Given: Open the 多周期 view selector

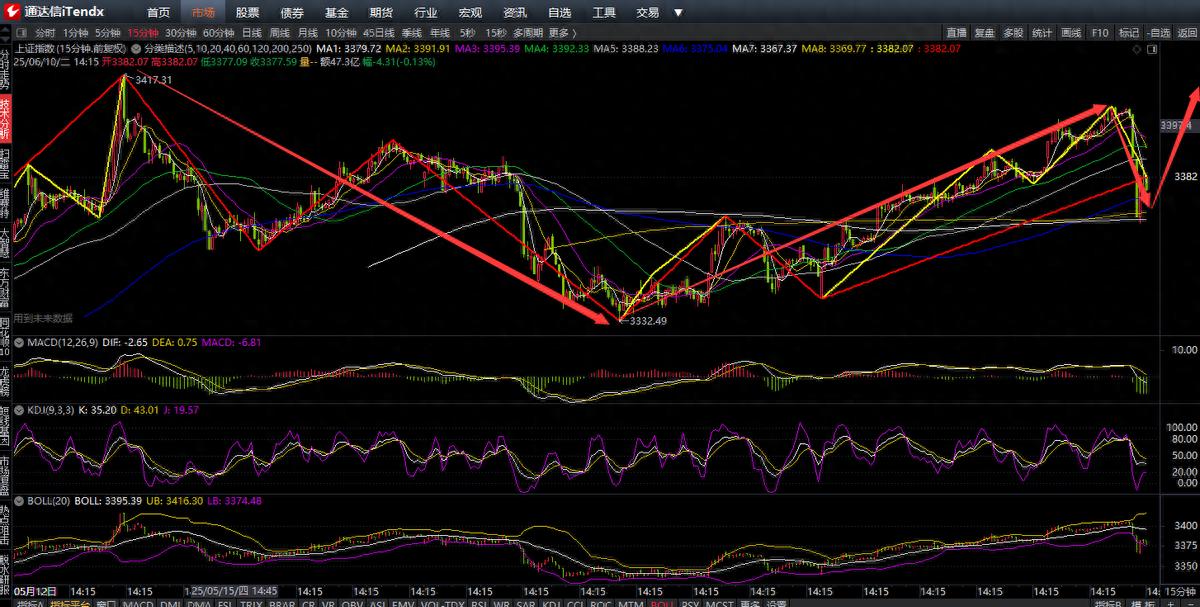Looking at the screenshot, I should click(x=528, y=33).
